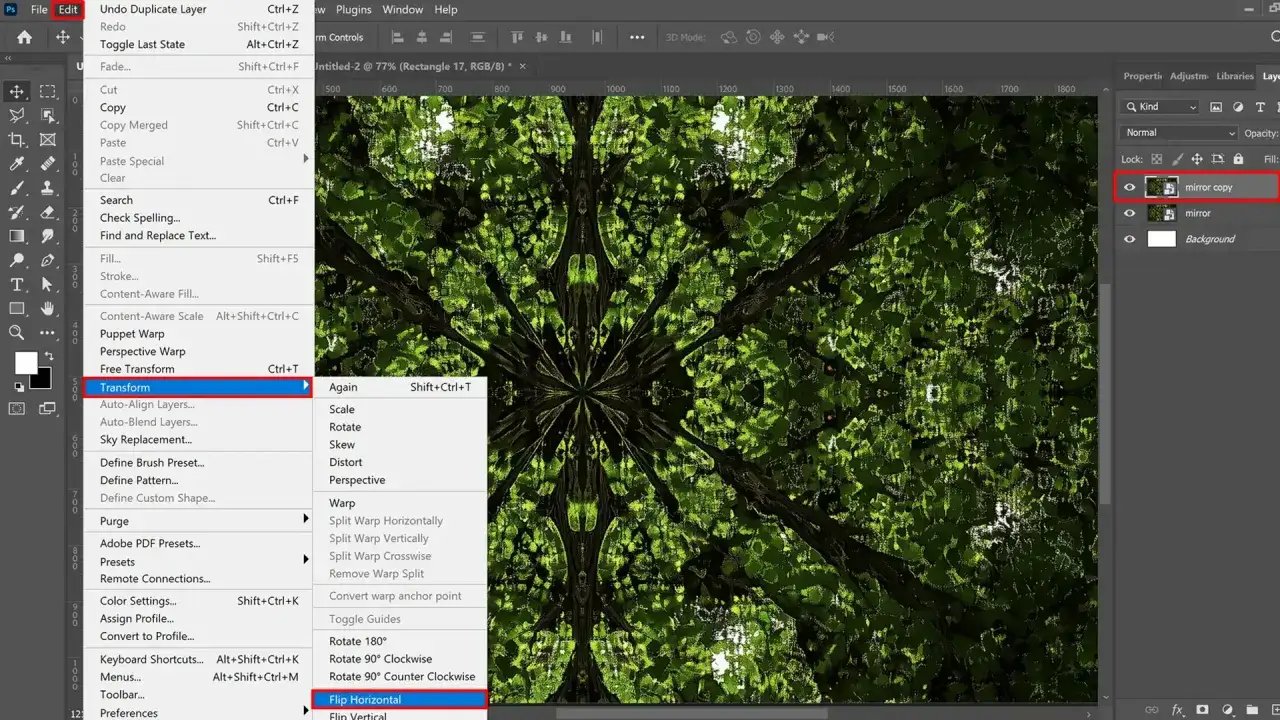The width and height of the screenshot is (1280, 720).
Task: Hide the Background layer eye icon
Action: click(1130, 239)
